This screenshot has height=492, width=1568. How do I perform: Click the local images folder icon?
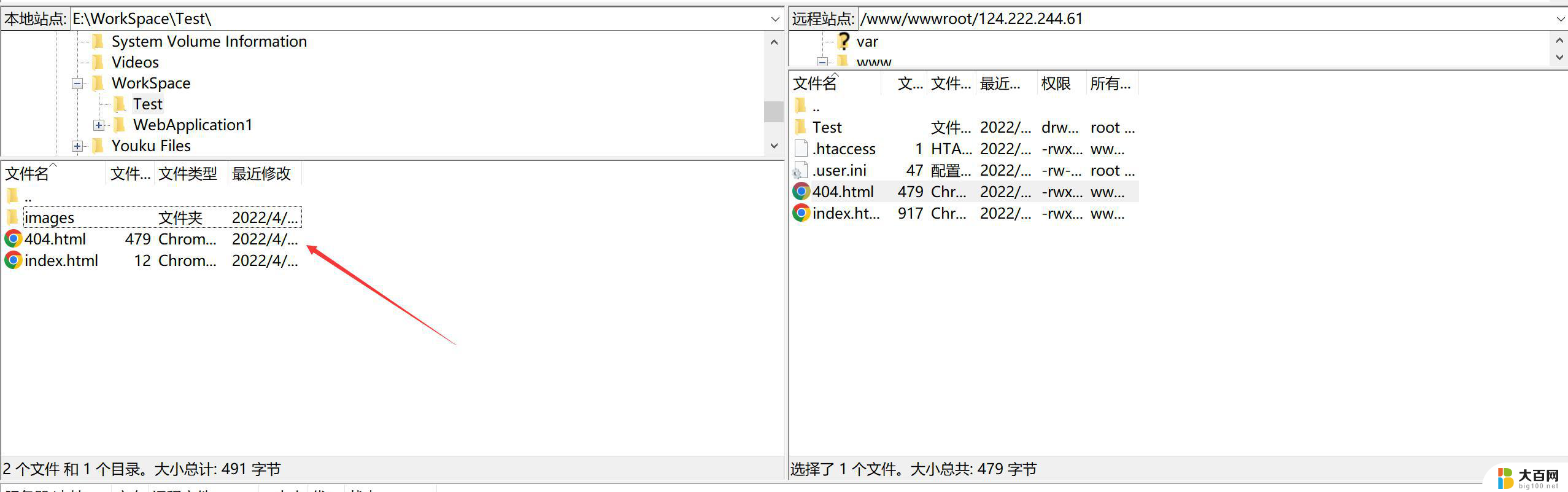pyautogui.click(x=12, y=217)
